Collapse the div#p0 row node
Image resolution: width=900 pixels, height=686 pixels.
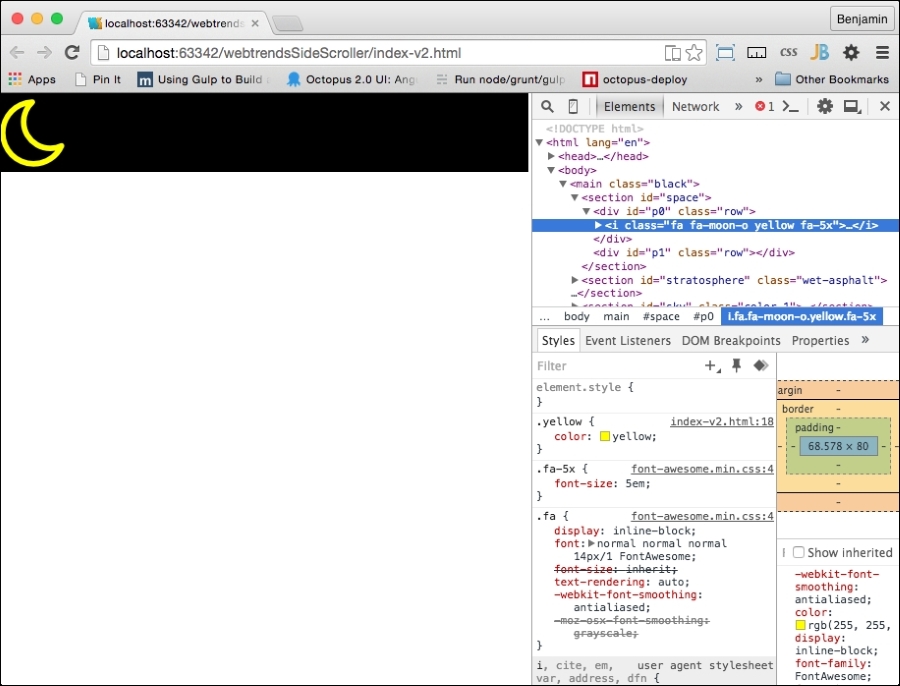587,212
